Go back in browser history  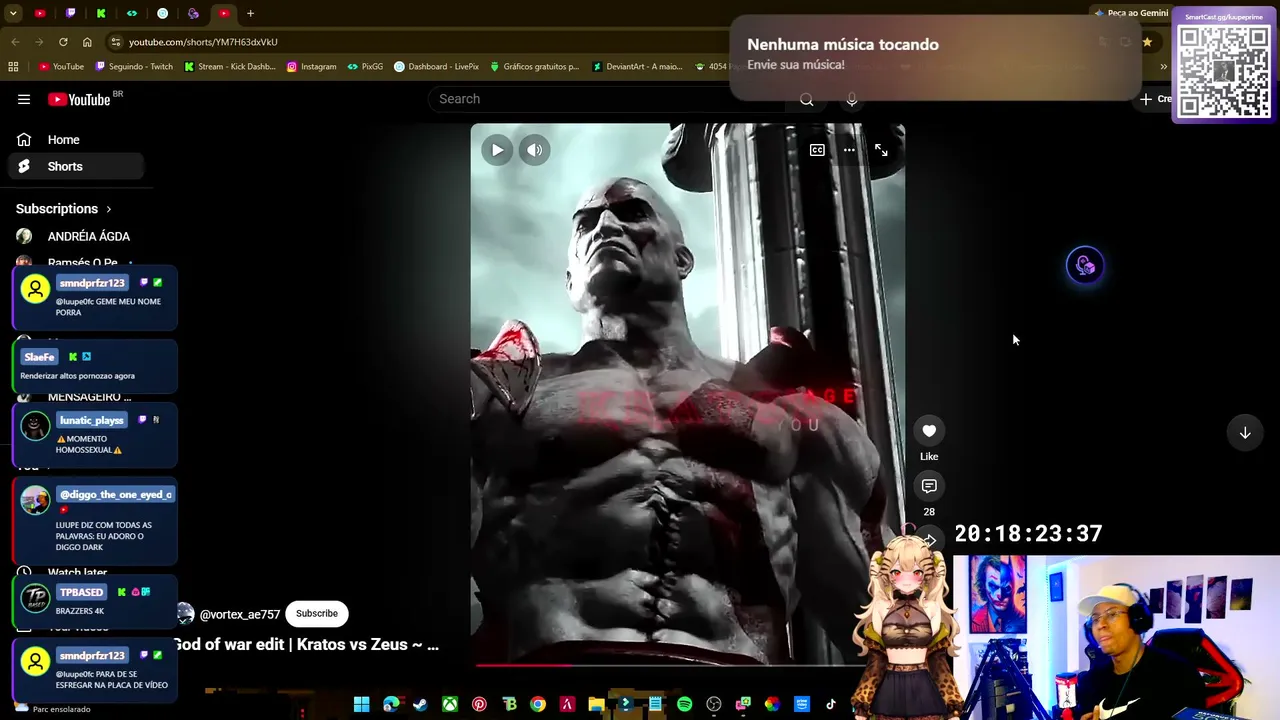coord(15,42)
